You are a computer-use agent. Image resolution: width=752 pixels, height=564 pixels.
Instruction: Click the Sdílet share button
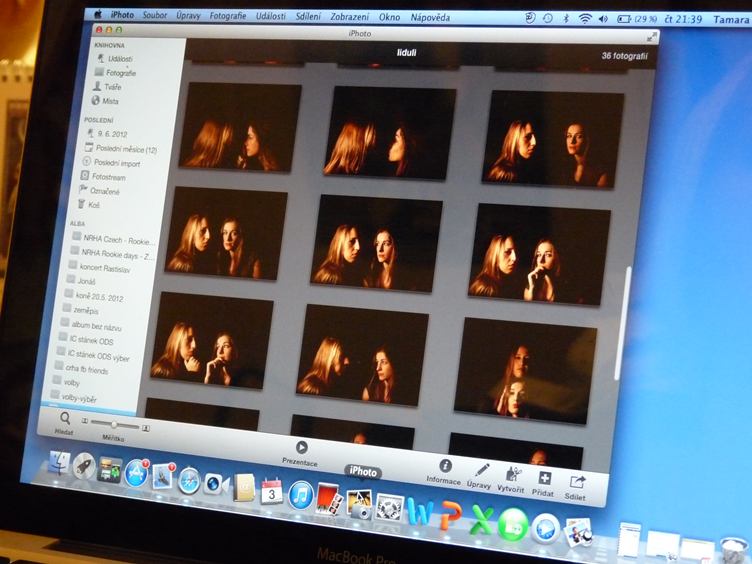click(577, 482)
